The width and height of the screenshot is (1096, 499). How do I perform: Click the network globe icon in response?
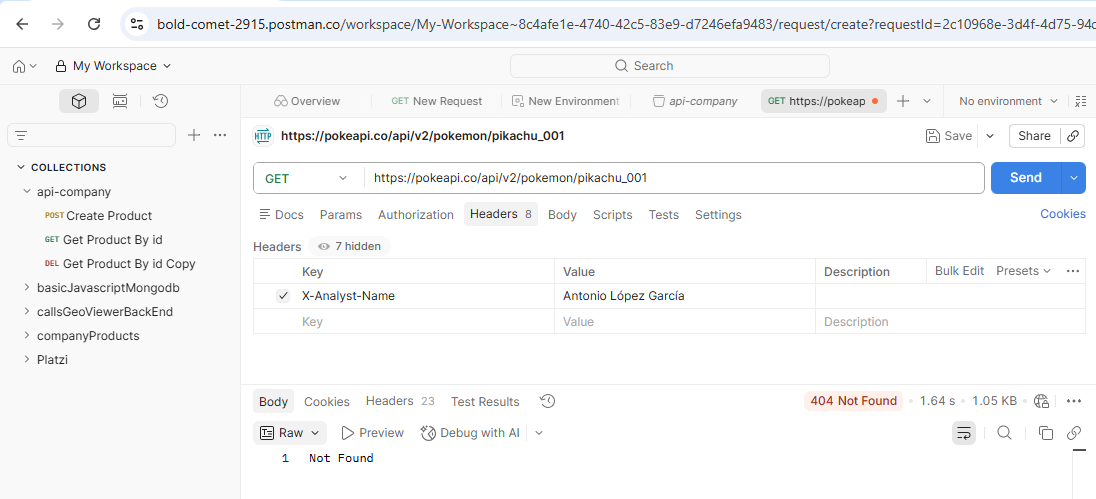[1041, 401]
